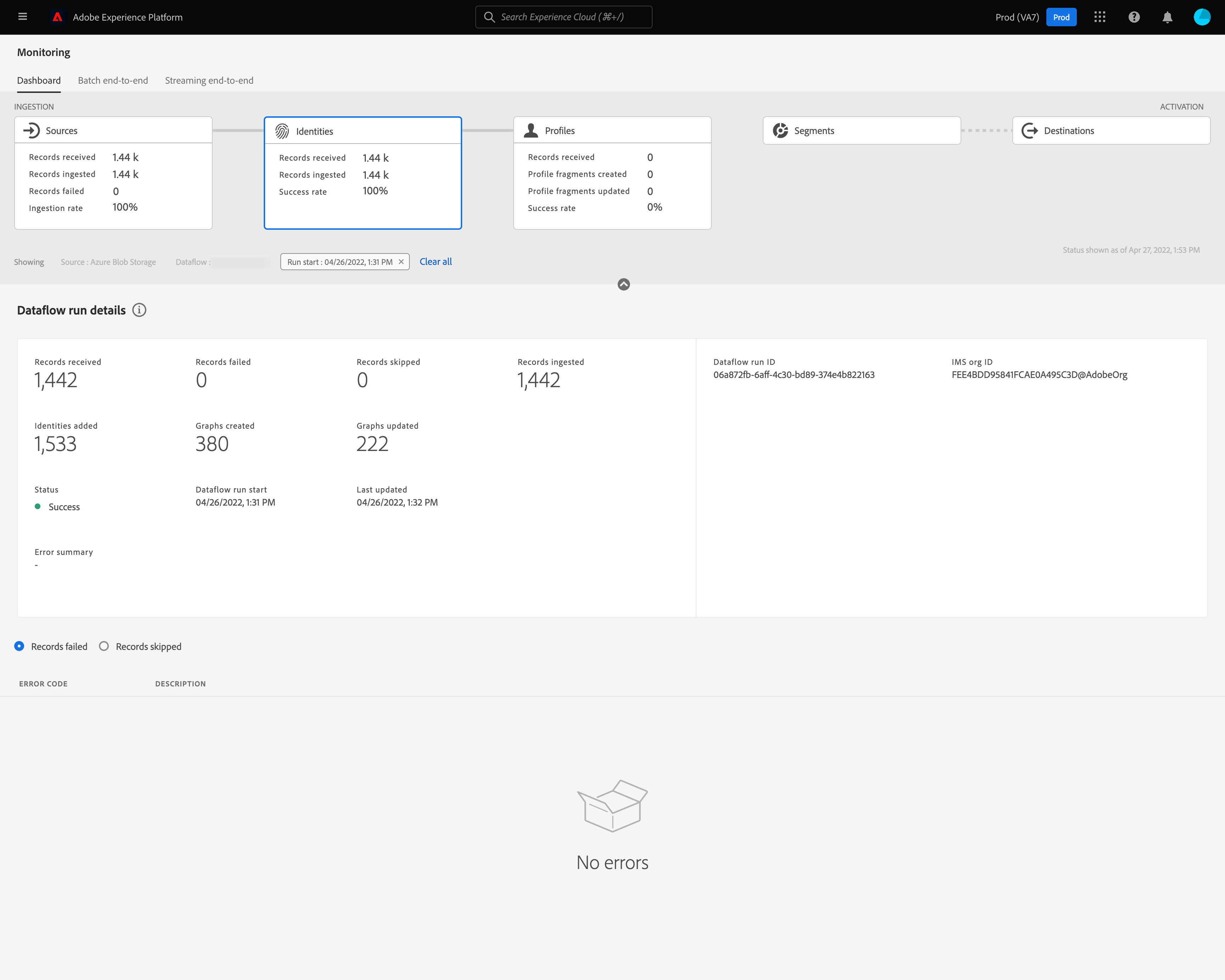This screenshot has height=980, width=1225.
Task: Select the Profiles card
Action: (612, 173)
